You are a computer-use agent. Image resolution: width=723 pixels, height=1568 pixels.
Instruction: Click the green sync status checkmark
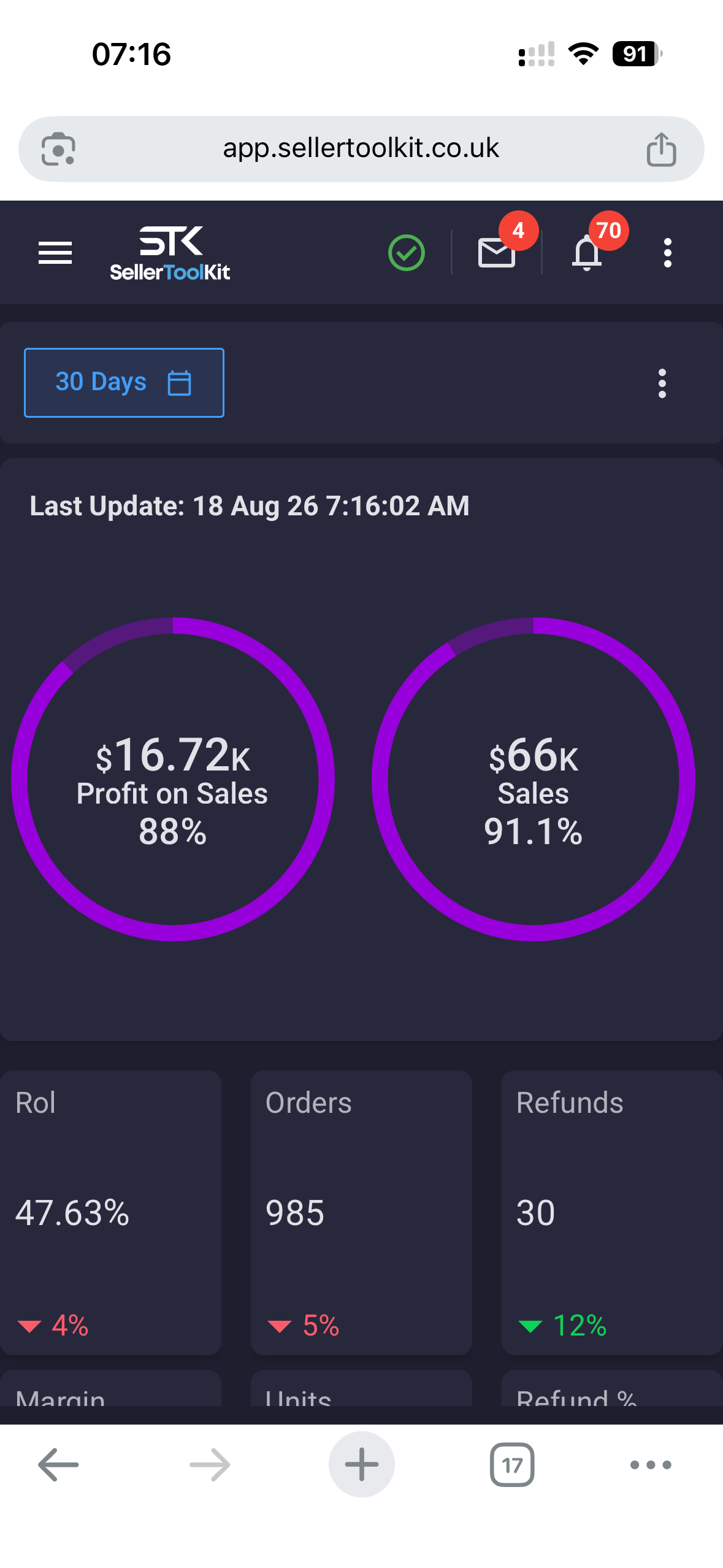406,253
